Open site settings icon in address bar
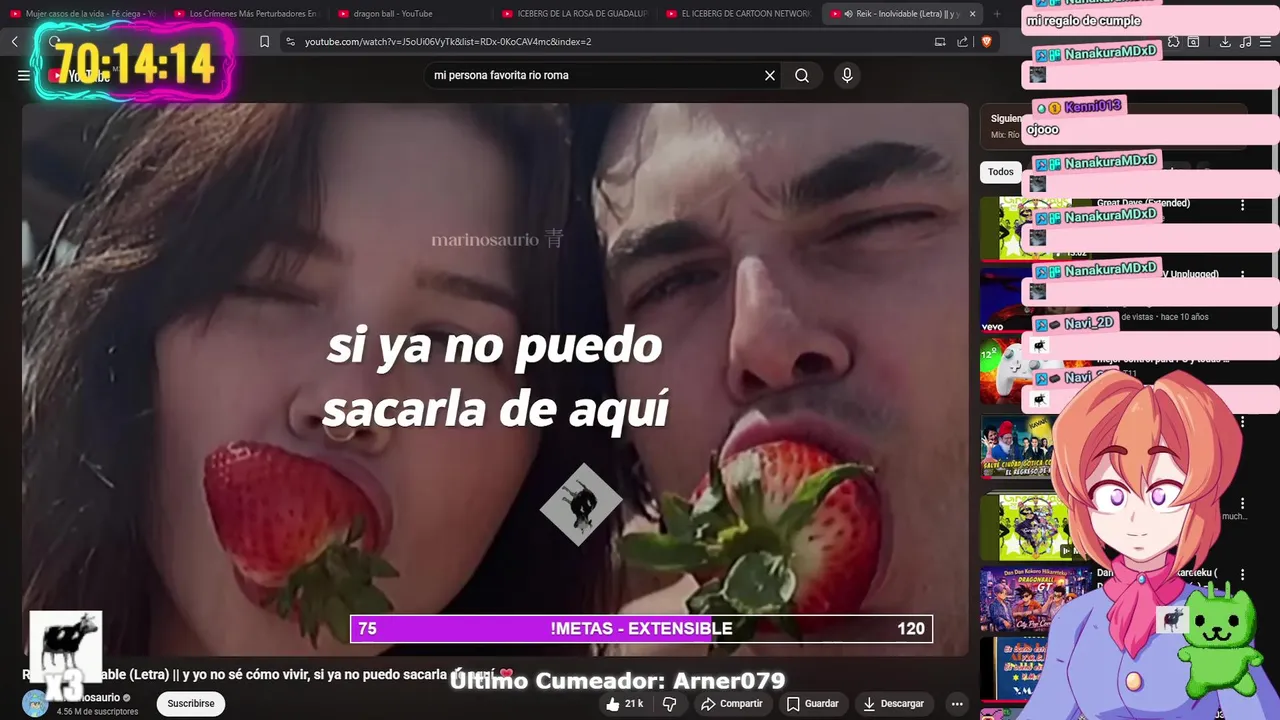Viewport: 1280px width, 720px height. 290,41
